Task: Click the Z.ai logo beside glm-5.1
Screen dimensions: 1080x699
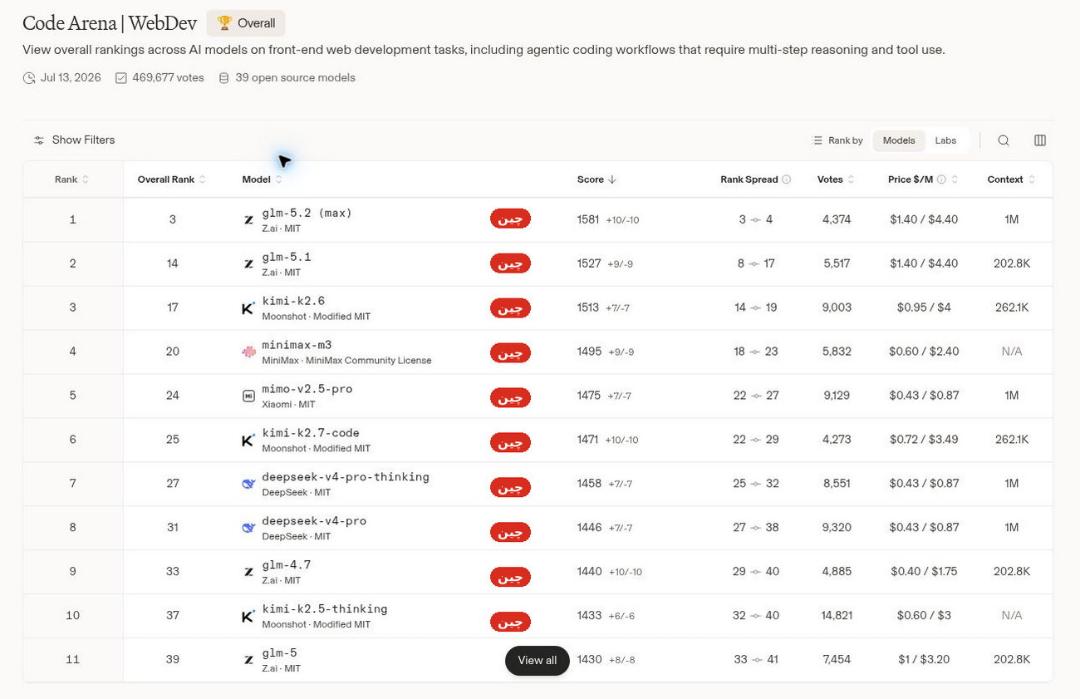Action: [x=249, y=264]
